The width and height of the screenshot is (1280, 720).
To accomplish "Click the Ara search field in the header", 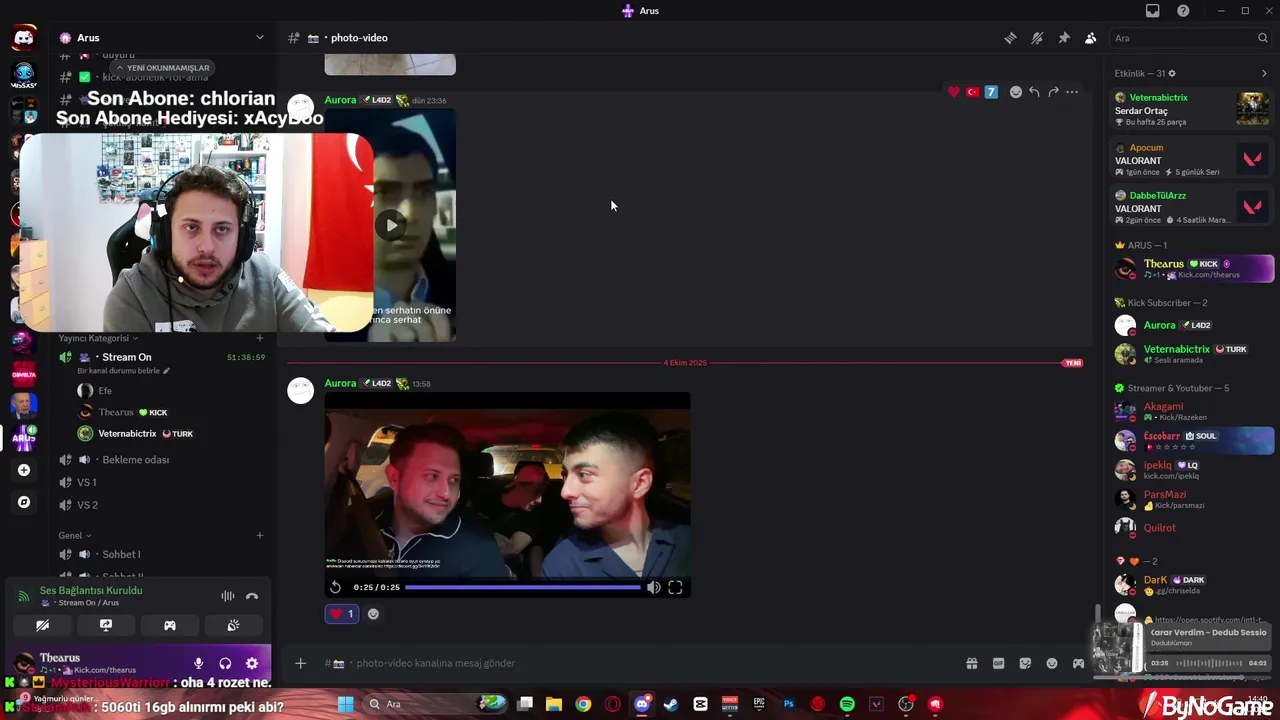I will click(x=1190, y=38).
